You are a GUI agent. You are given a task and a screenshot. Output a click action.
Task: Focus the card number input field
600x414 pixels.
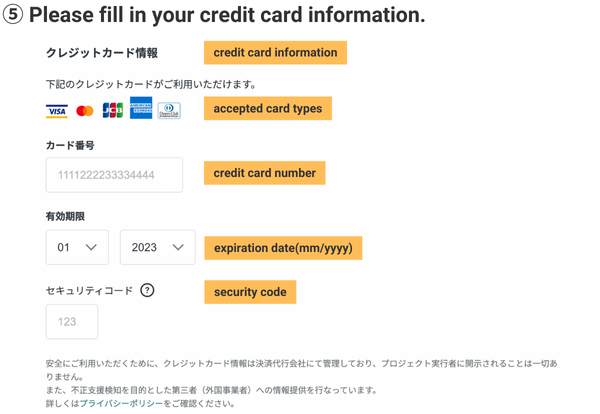114,175
